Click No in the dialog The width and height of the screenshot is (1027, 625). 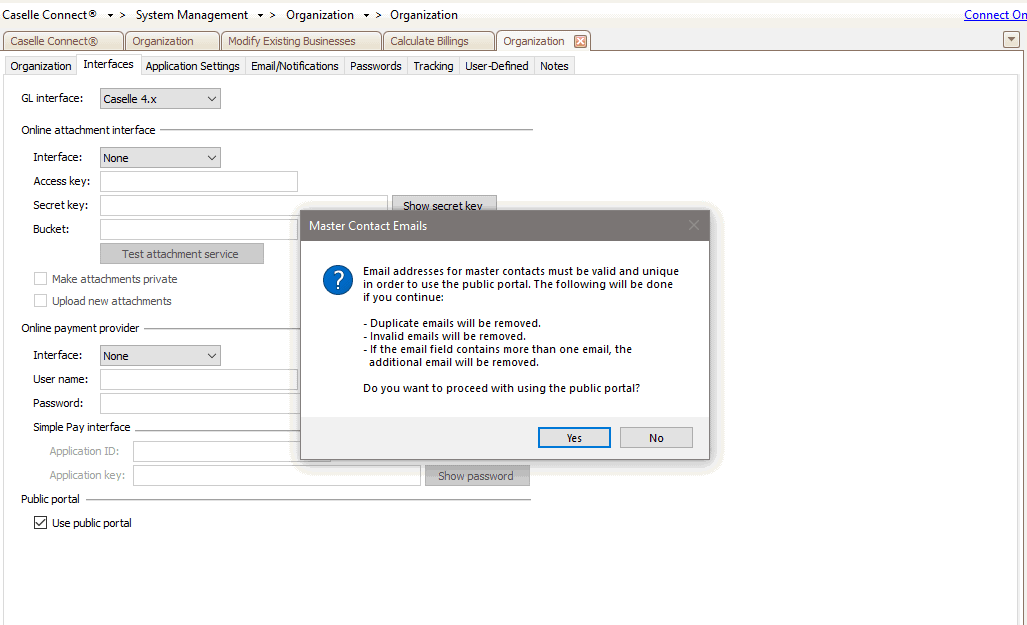coord(656,438)
